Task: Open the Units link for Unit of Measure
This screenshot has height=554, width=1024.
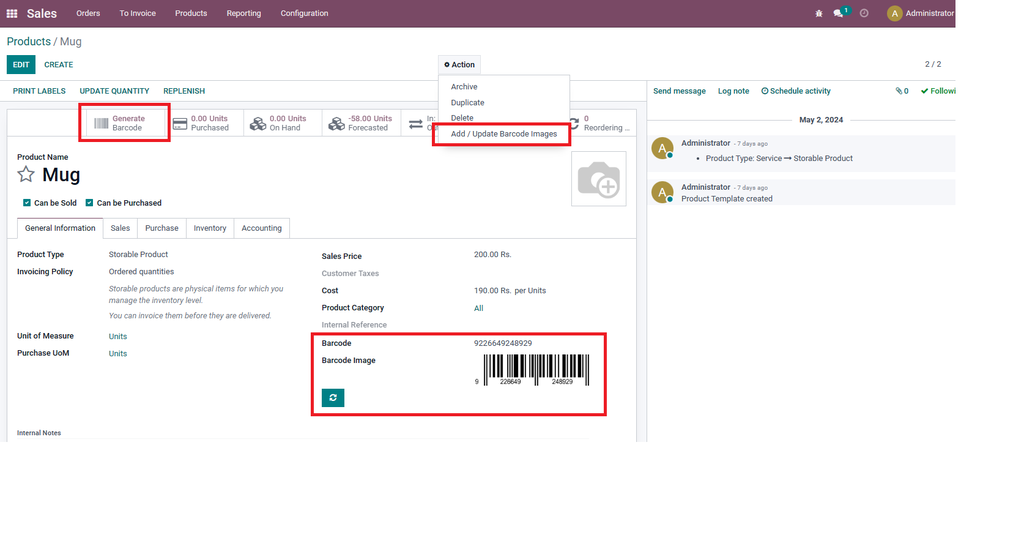Action: click(x=118, y=336)
